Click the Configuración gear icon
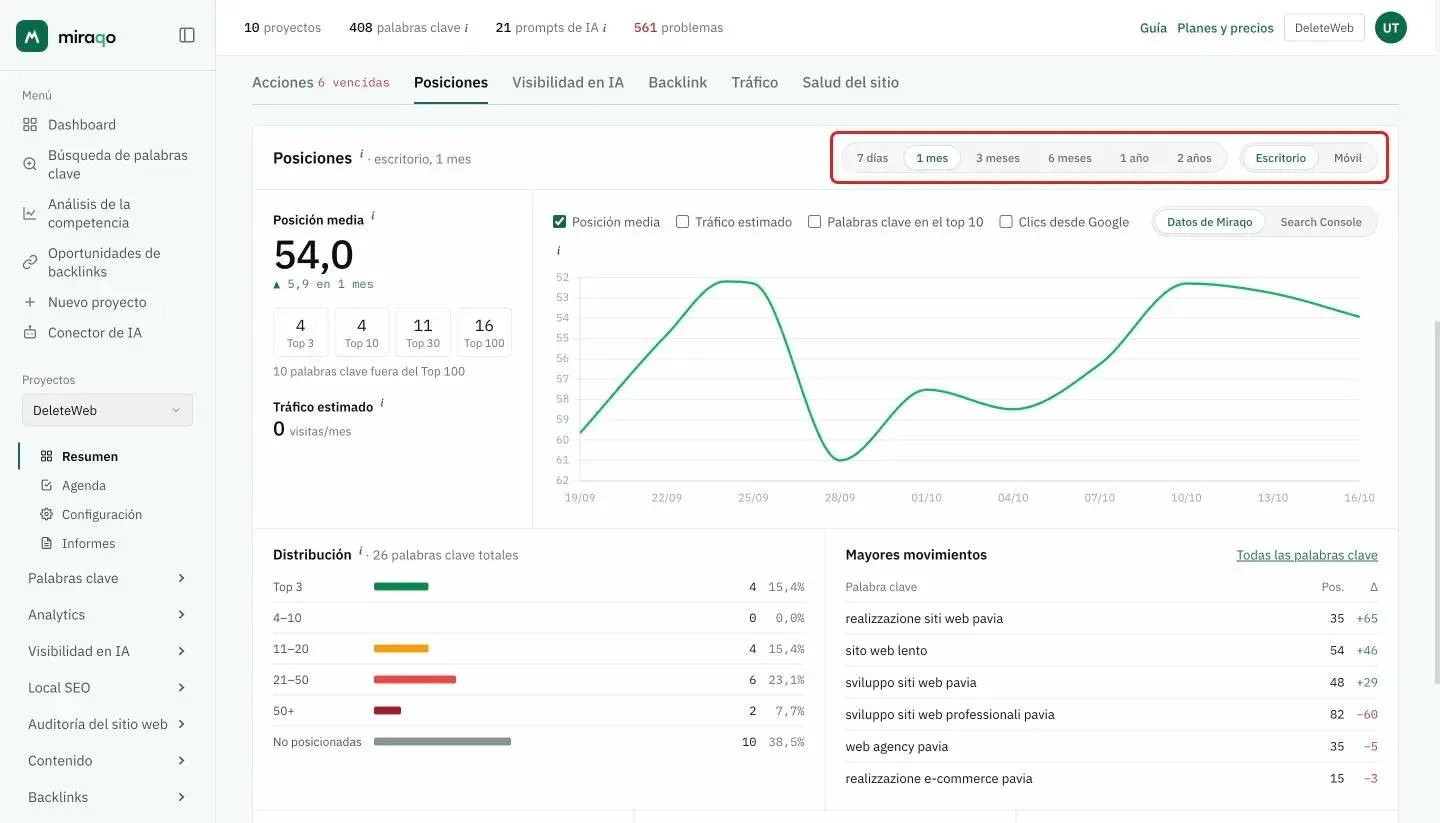The width and height of the screenshot is (1440, 823). 46,514
